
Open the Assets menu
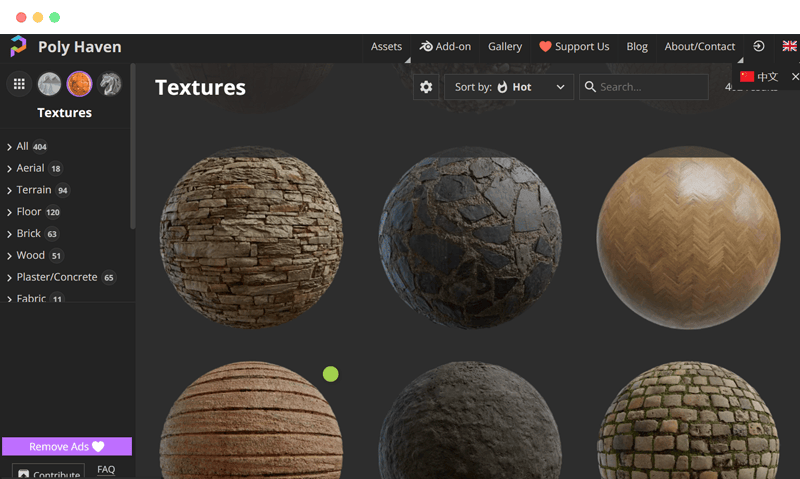tap(386, 46)
